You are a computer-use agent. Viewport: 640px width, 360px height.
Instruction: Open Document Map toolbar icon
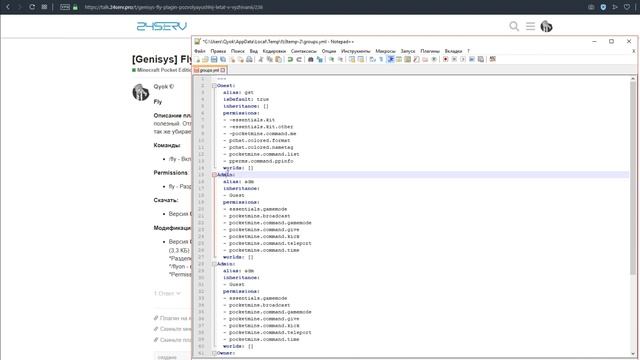[407, 60]
